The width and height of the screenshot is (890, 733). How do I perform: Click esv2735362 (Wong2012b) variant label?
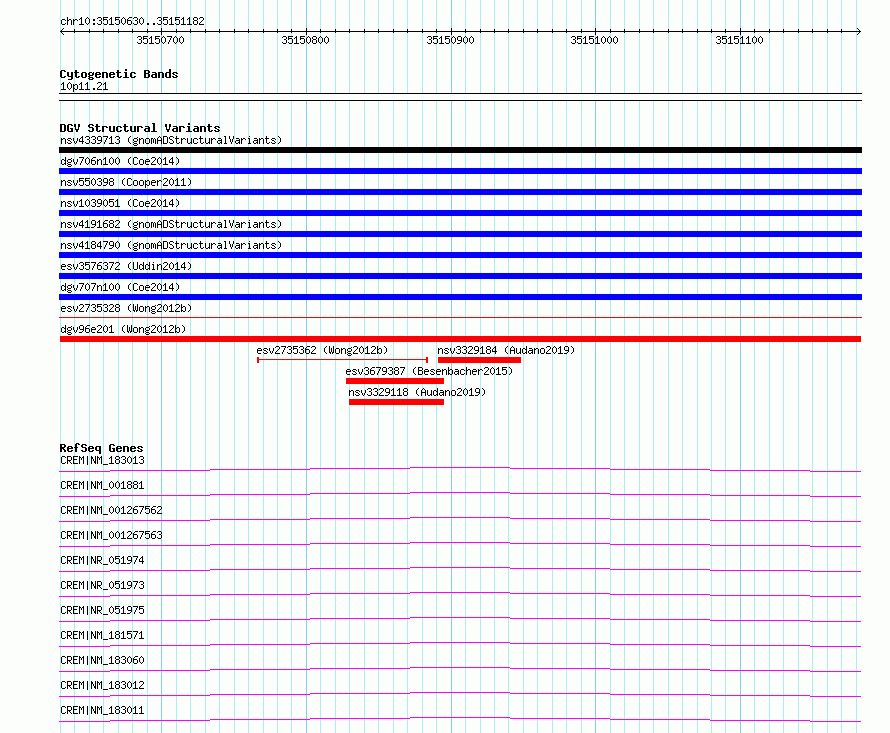pyautogui.click(x=322, y=350)
